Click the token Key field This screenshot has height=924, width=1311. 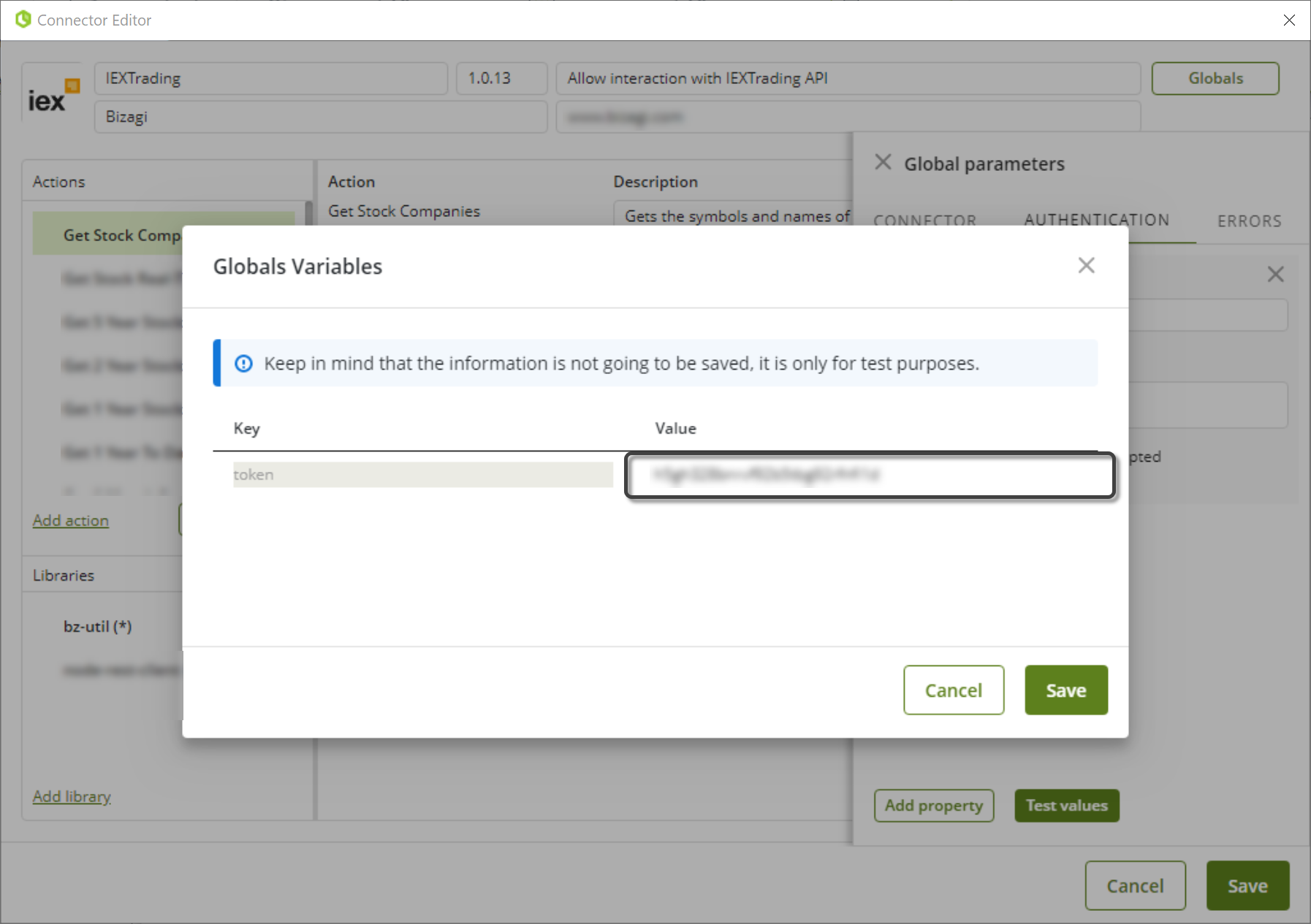(x=422, y=474)
